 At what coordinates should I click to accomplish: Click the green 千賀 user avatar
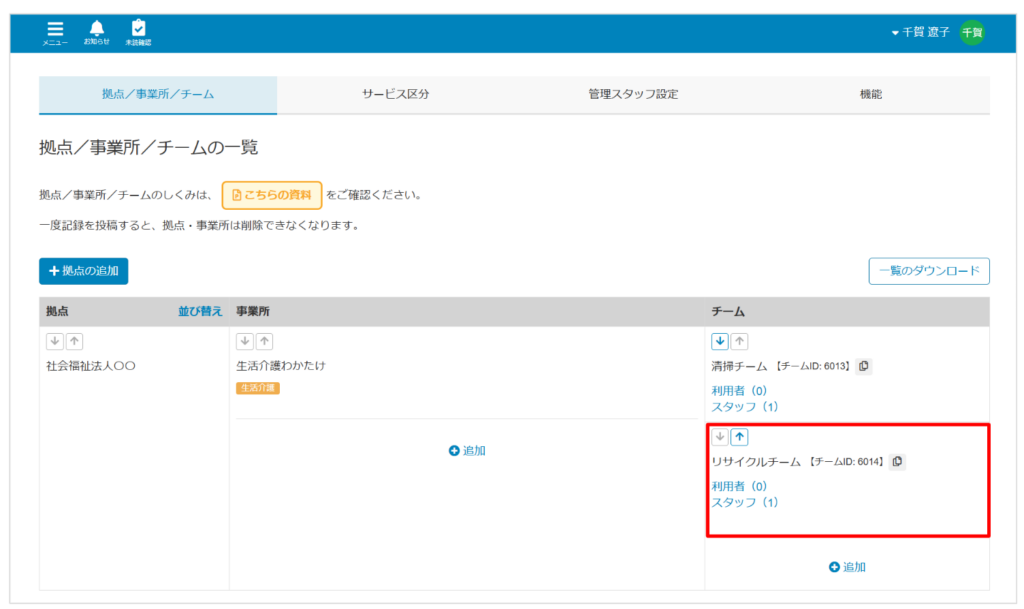(972, 33)
